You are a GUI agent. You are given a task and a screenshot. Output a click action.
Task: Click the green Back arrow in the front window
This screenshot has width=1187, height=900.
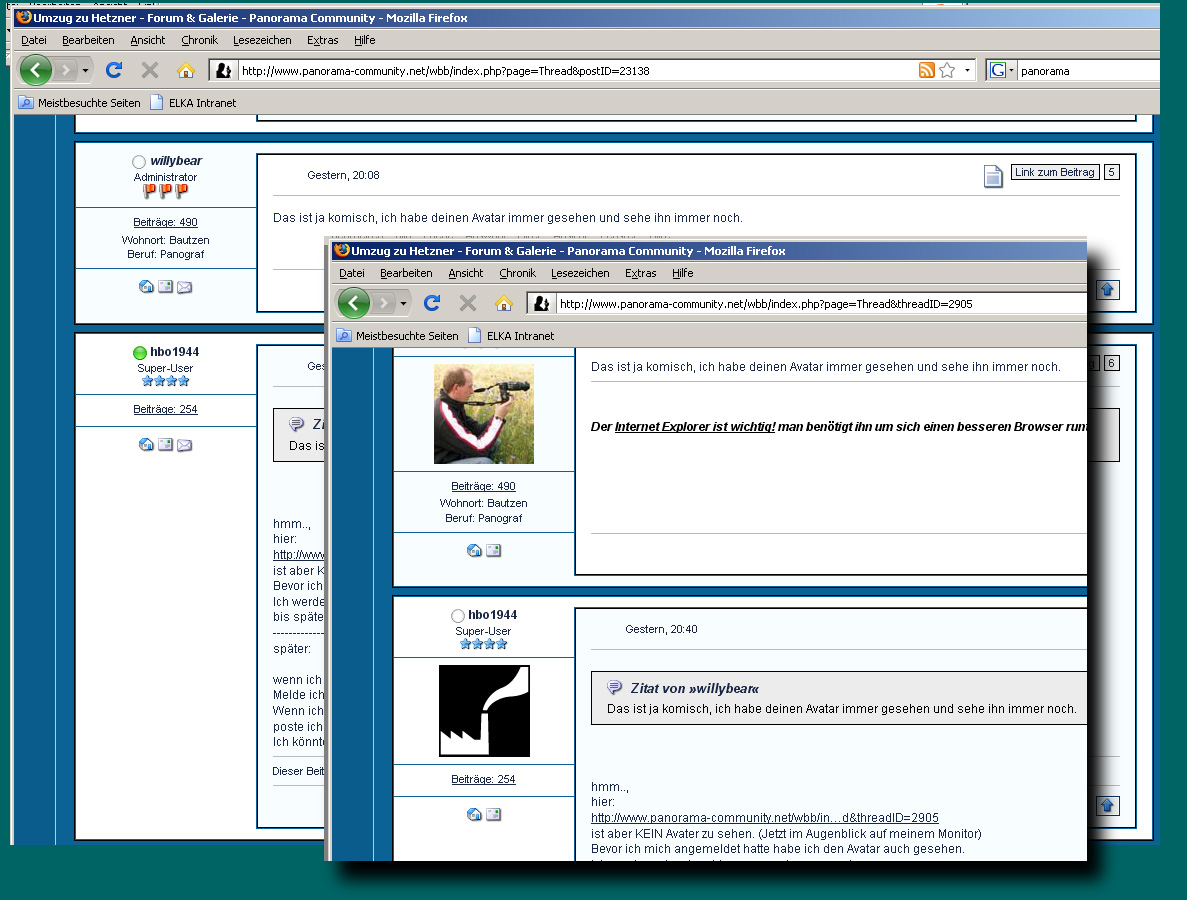point(353,303)
